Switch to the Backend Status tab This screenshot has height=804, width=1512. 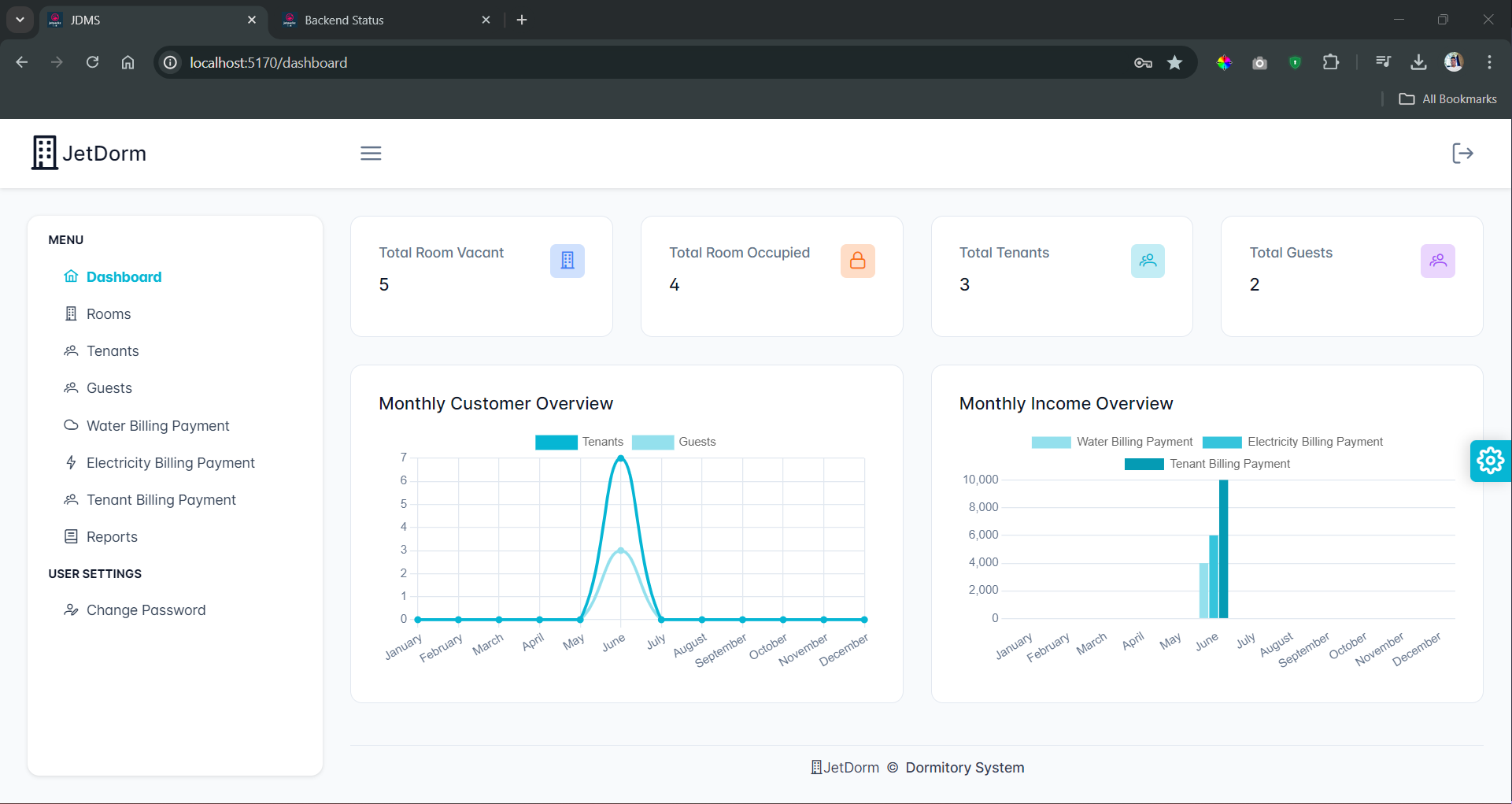pyautogui.click(x=386, y=20)
